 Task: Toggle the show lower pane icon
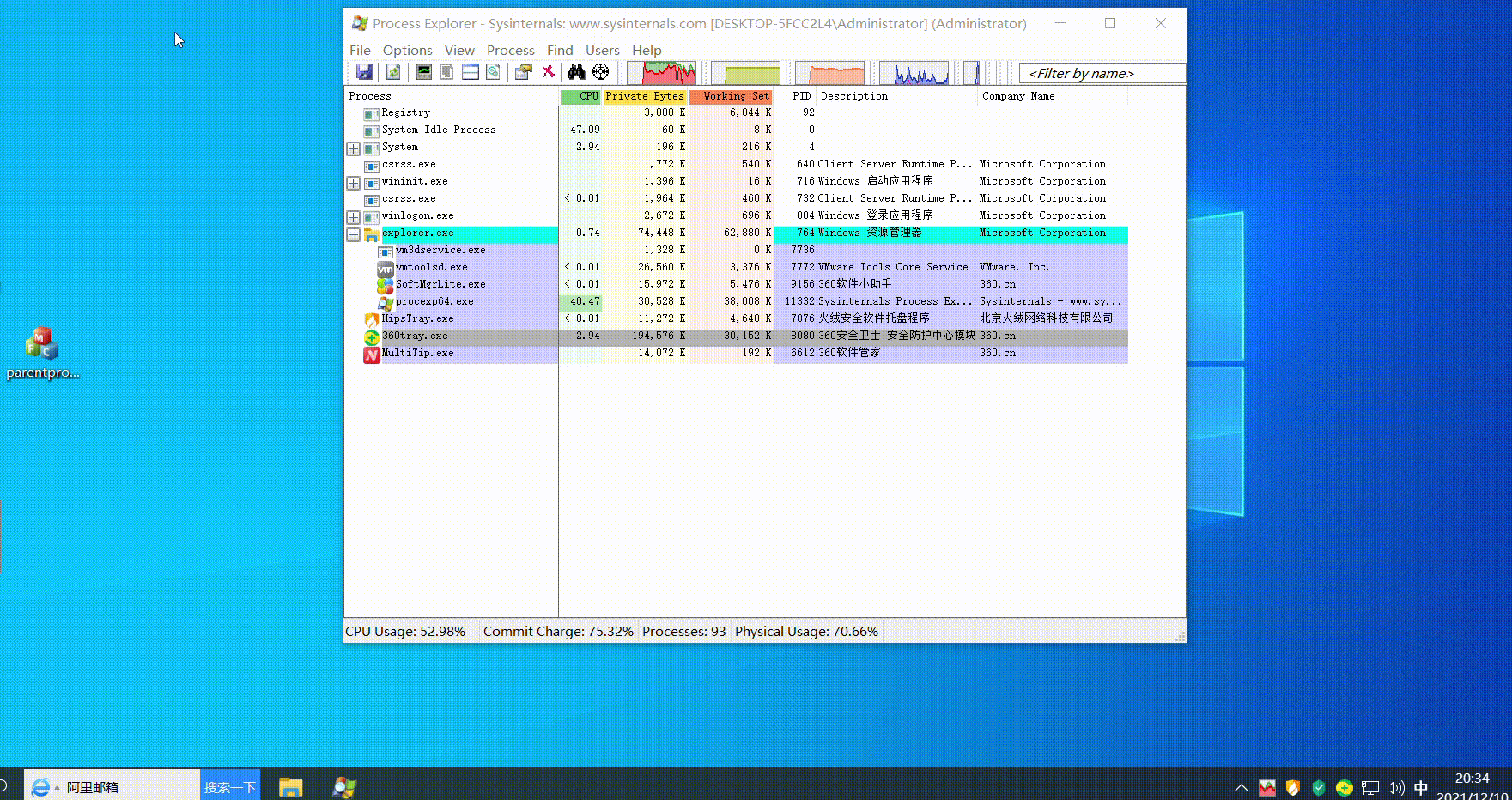coord(470,73)
